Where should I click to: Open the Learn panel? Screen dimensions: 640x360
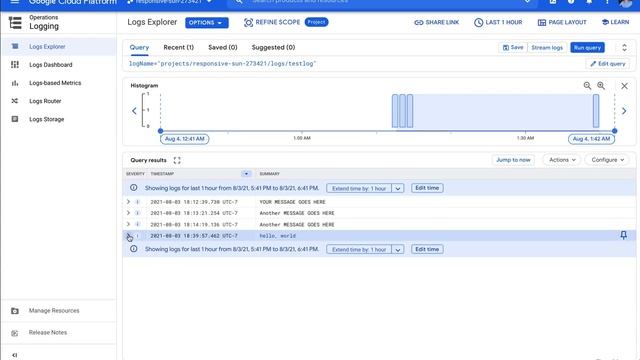pos(615,22)
